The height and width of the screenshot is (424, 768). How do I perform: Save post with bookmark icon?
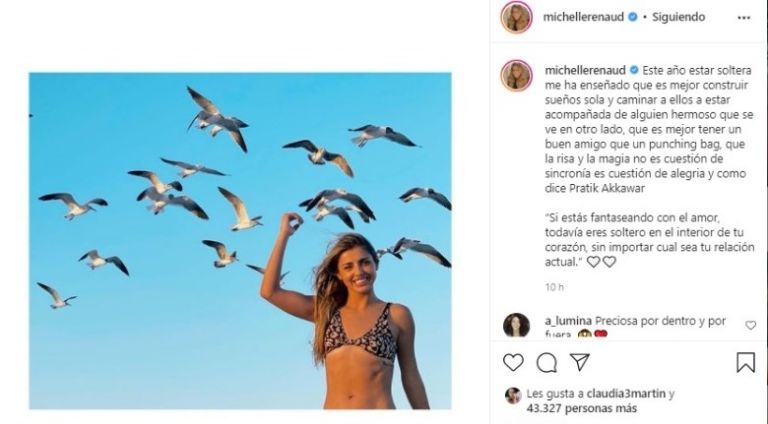tap(745, 362)
